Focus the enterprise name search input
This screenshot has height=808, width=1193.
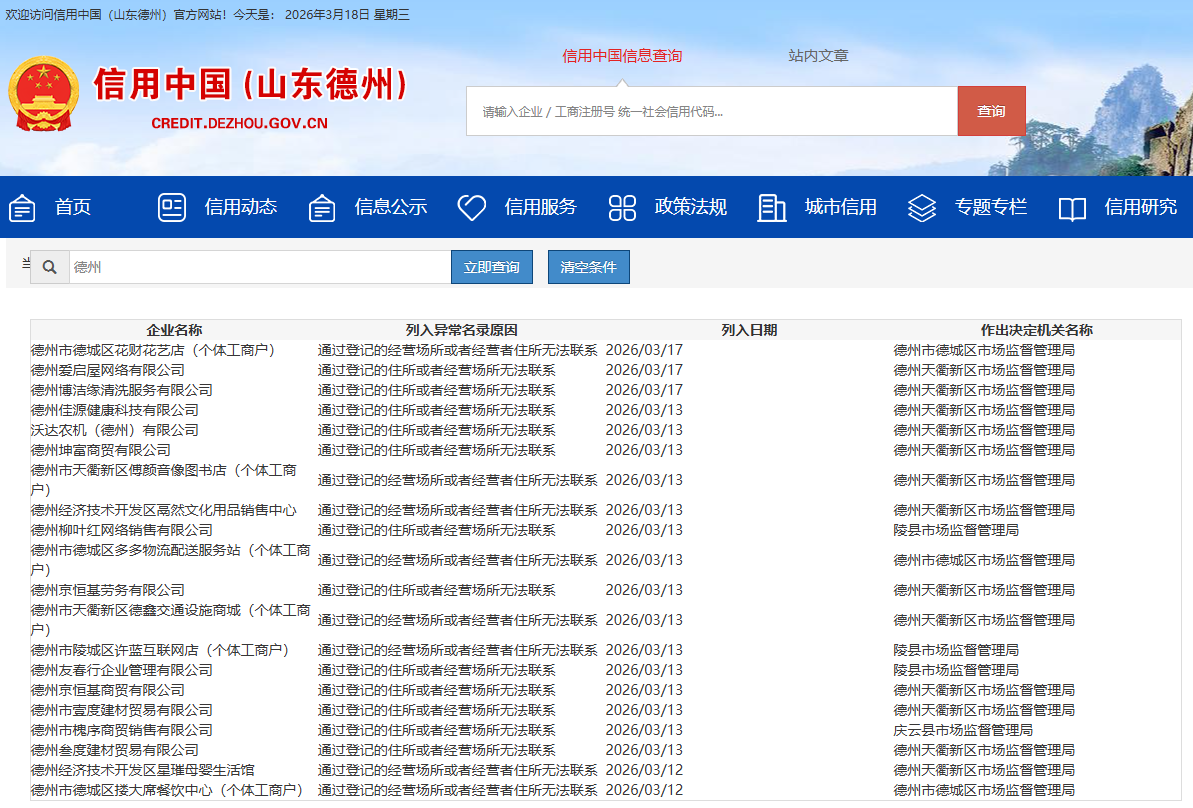[711, 112]
